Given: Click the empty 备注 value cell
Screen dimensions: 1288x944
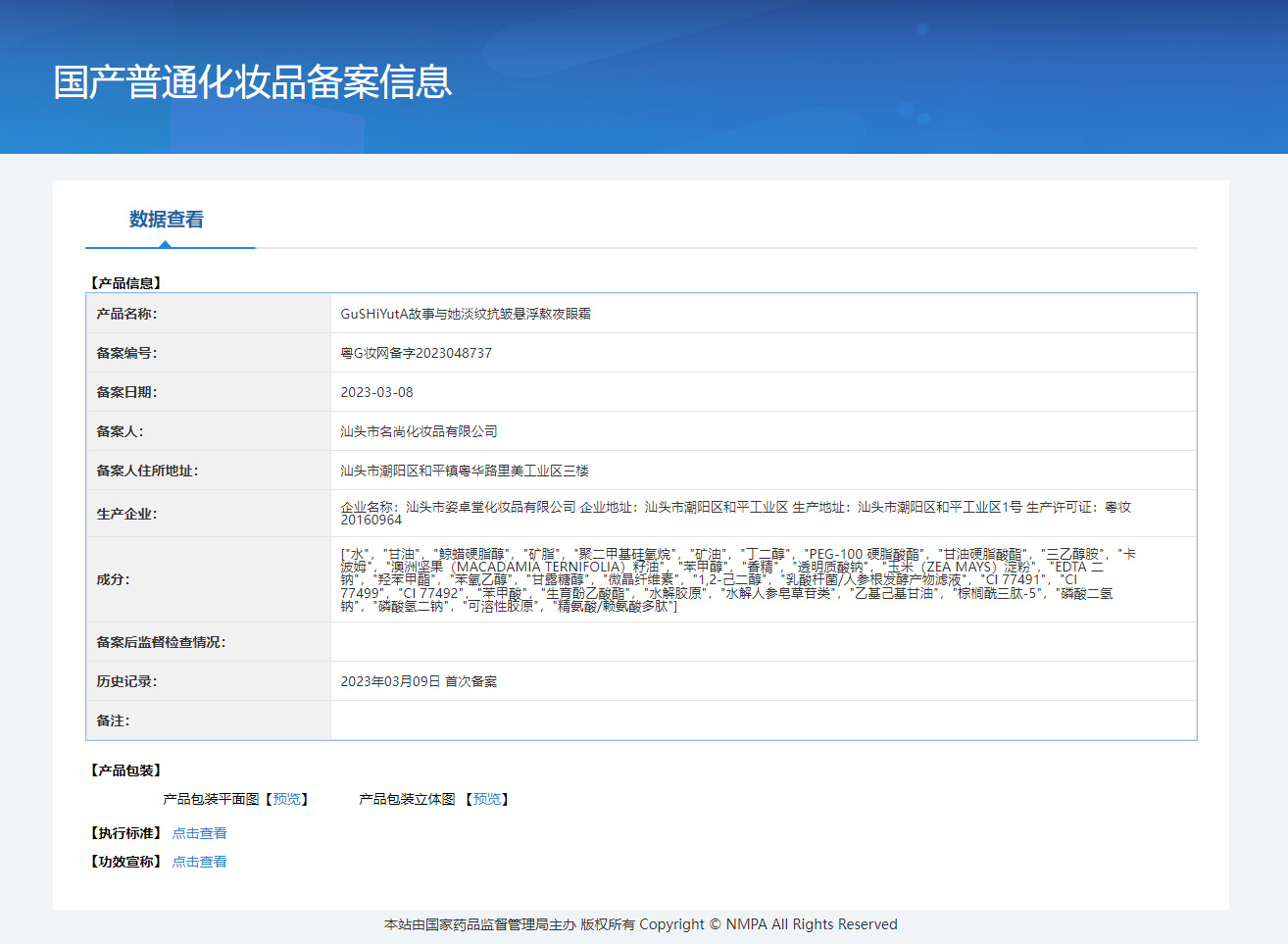Looking at the screenshot, I should (x=763, y=720).
